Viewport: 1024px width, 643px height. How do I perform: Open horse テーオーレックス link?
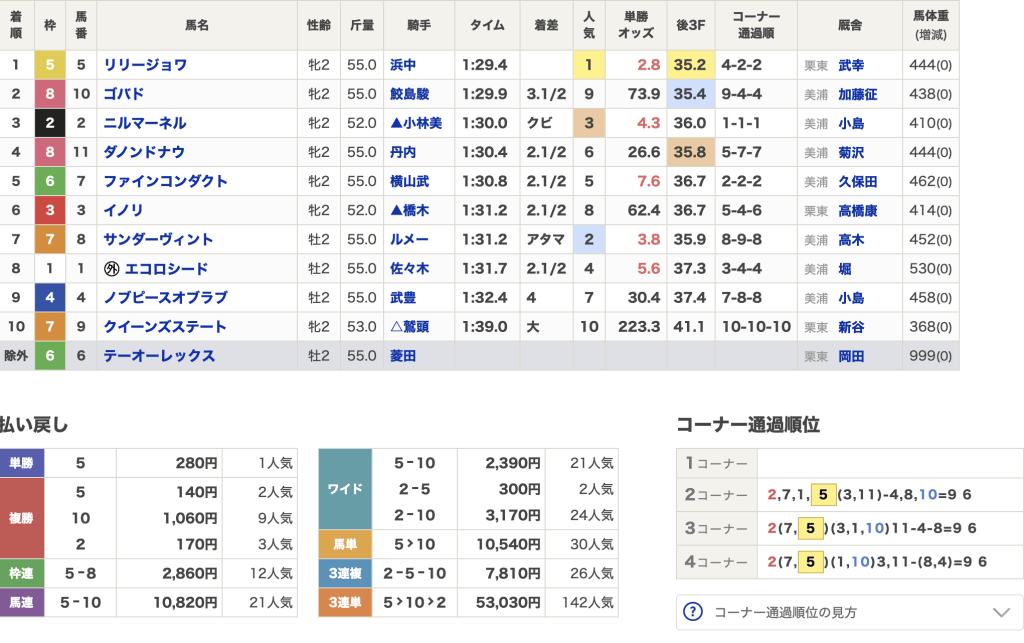pyautogui.click(x=159, y=356)
